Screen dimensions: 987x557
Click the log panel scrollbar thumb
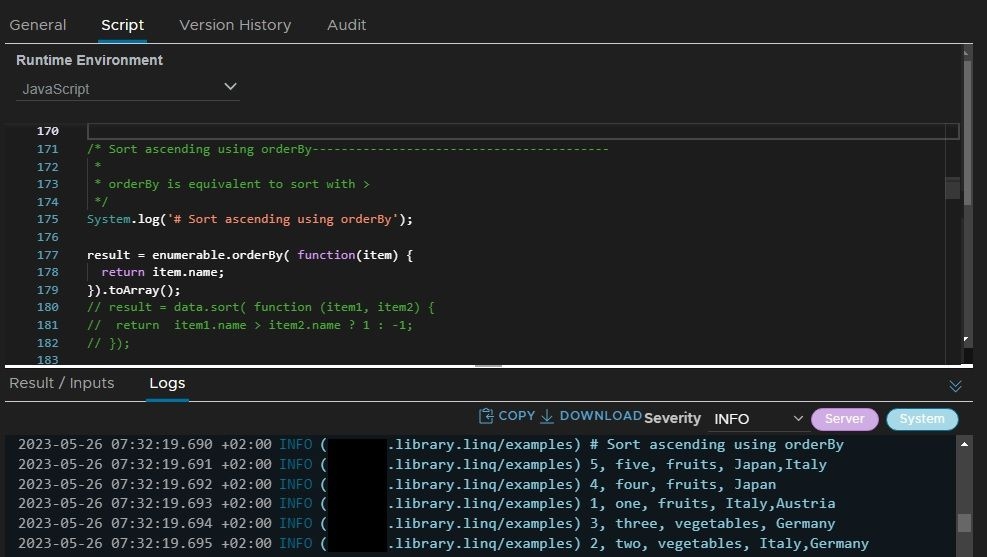click(964, 523)
